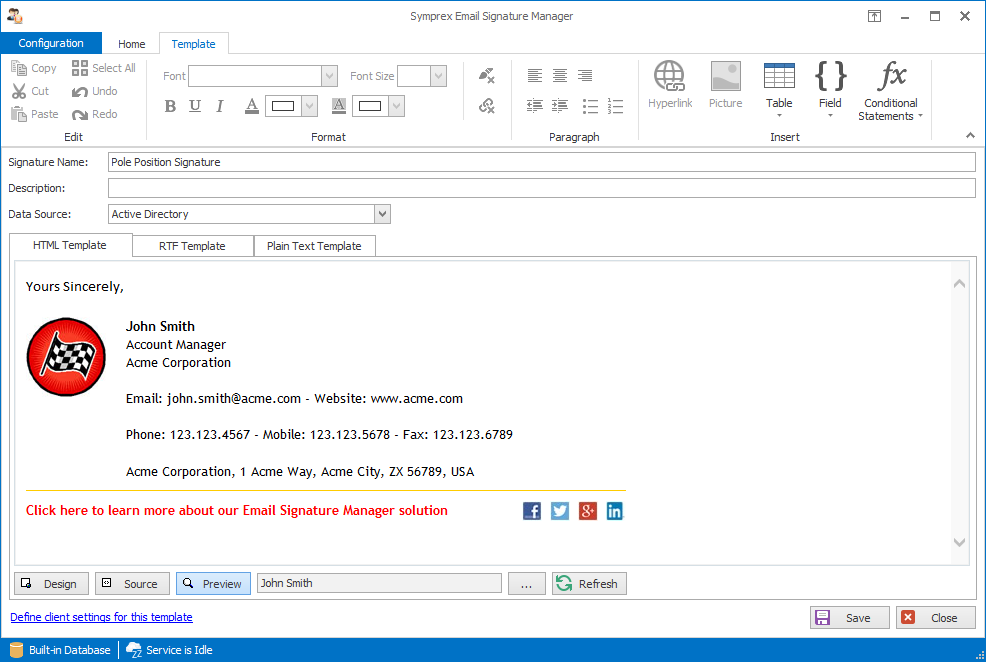Viewport: 986px width, 662px height.
Task: Increase paragraph indent
Action: (x=560, y=106)
